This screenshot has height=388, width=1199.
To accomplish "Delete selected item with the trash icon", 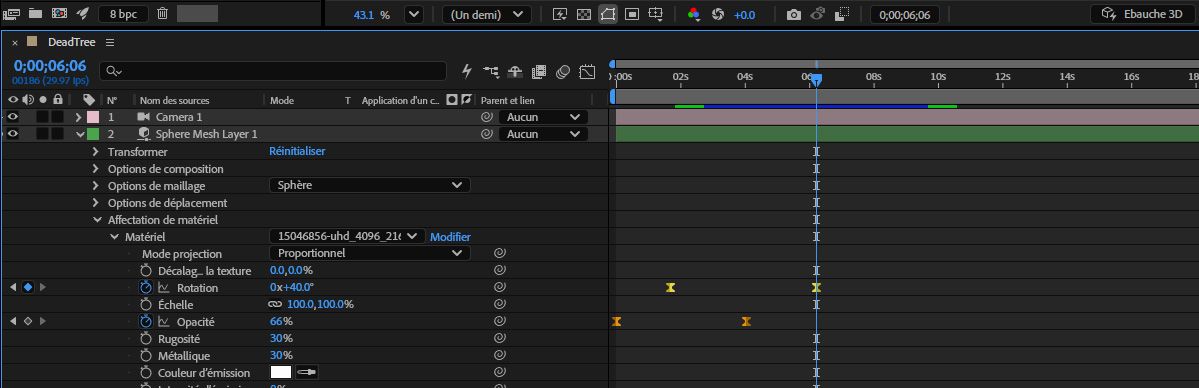I will click(x=162, y=14).
